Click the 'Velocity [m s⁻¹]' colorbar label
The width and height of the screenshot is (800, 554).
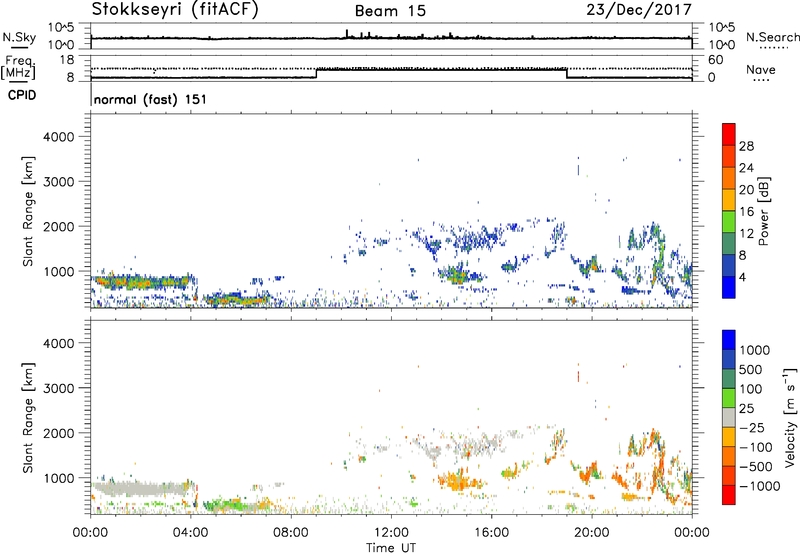790,417
